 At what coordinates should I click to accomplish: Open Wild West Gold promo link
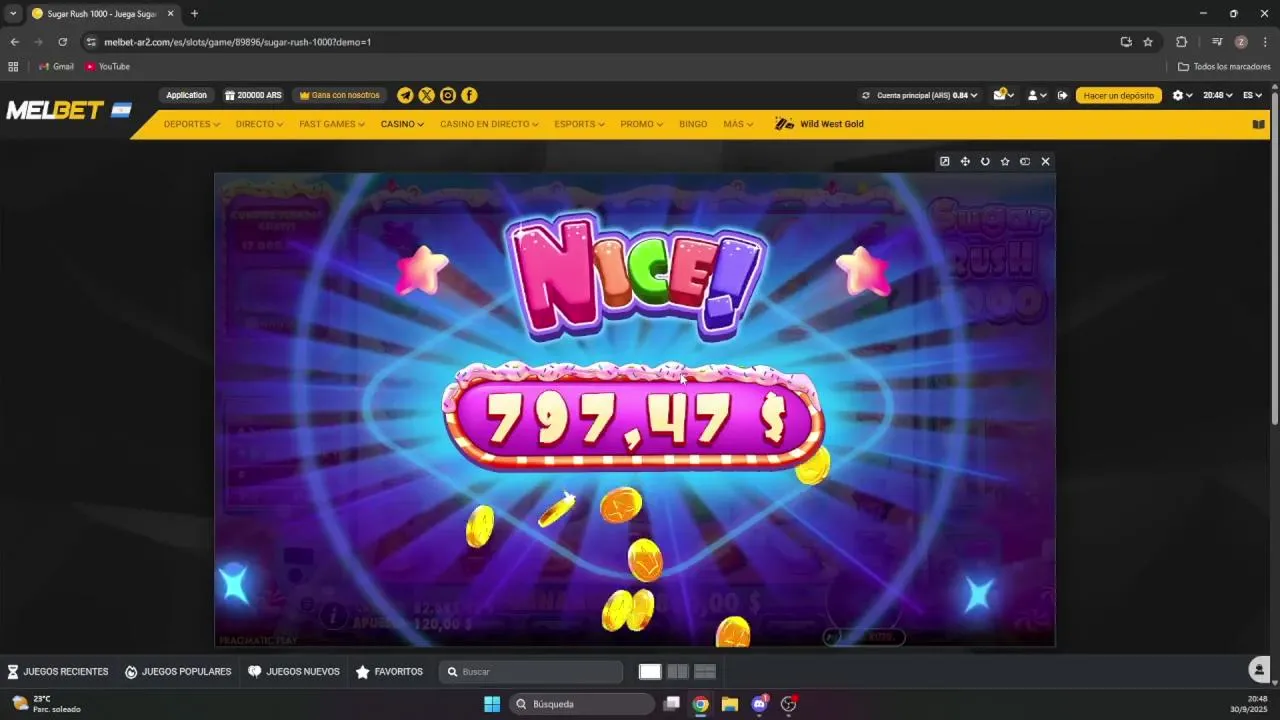click(x=819, y=124)
